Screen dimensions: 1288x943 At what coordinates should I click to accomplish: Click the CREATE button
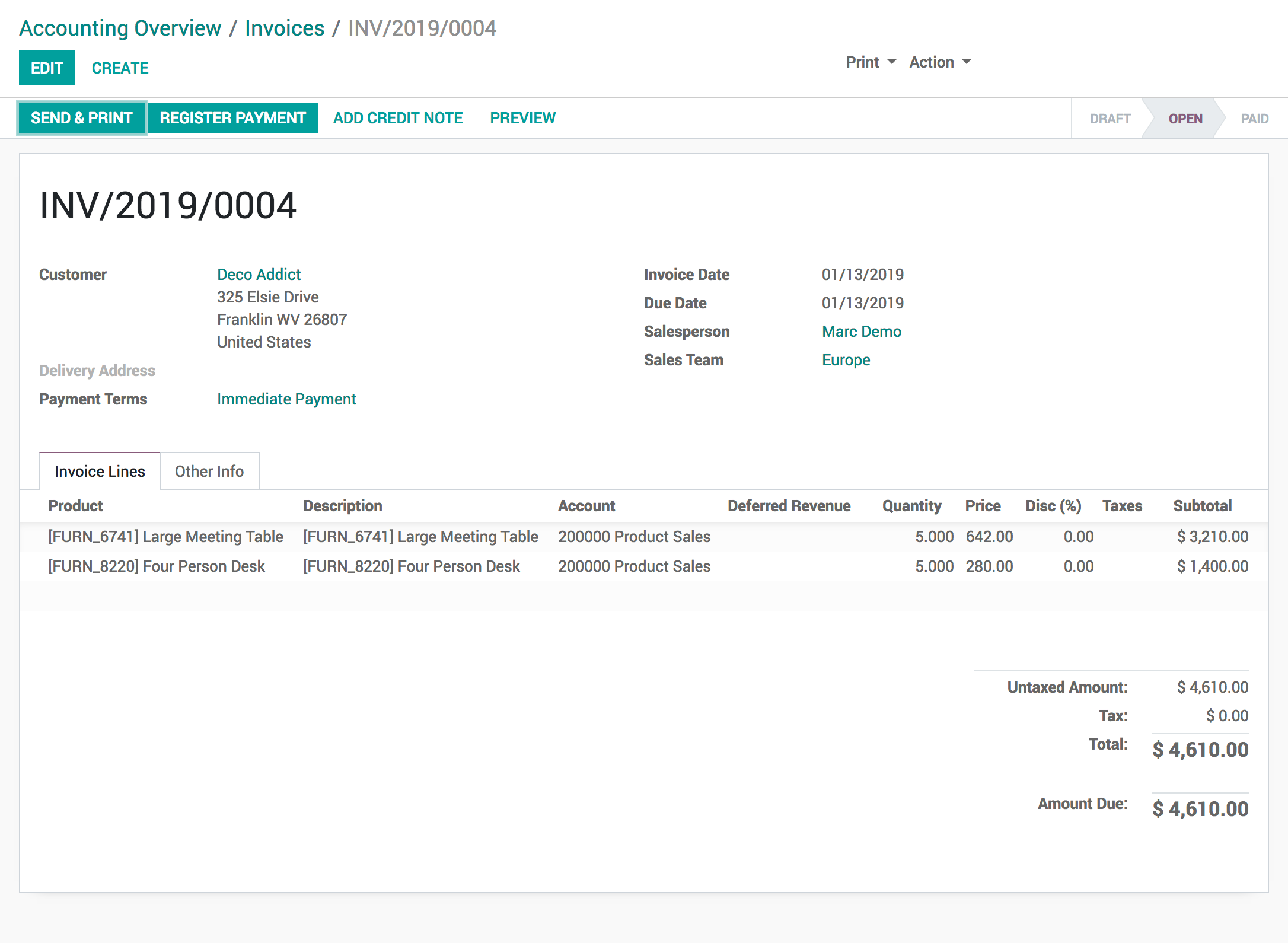click(x=121, y=68)
